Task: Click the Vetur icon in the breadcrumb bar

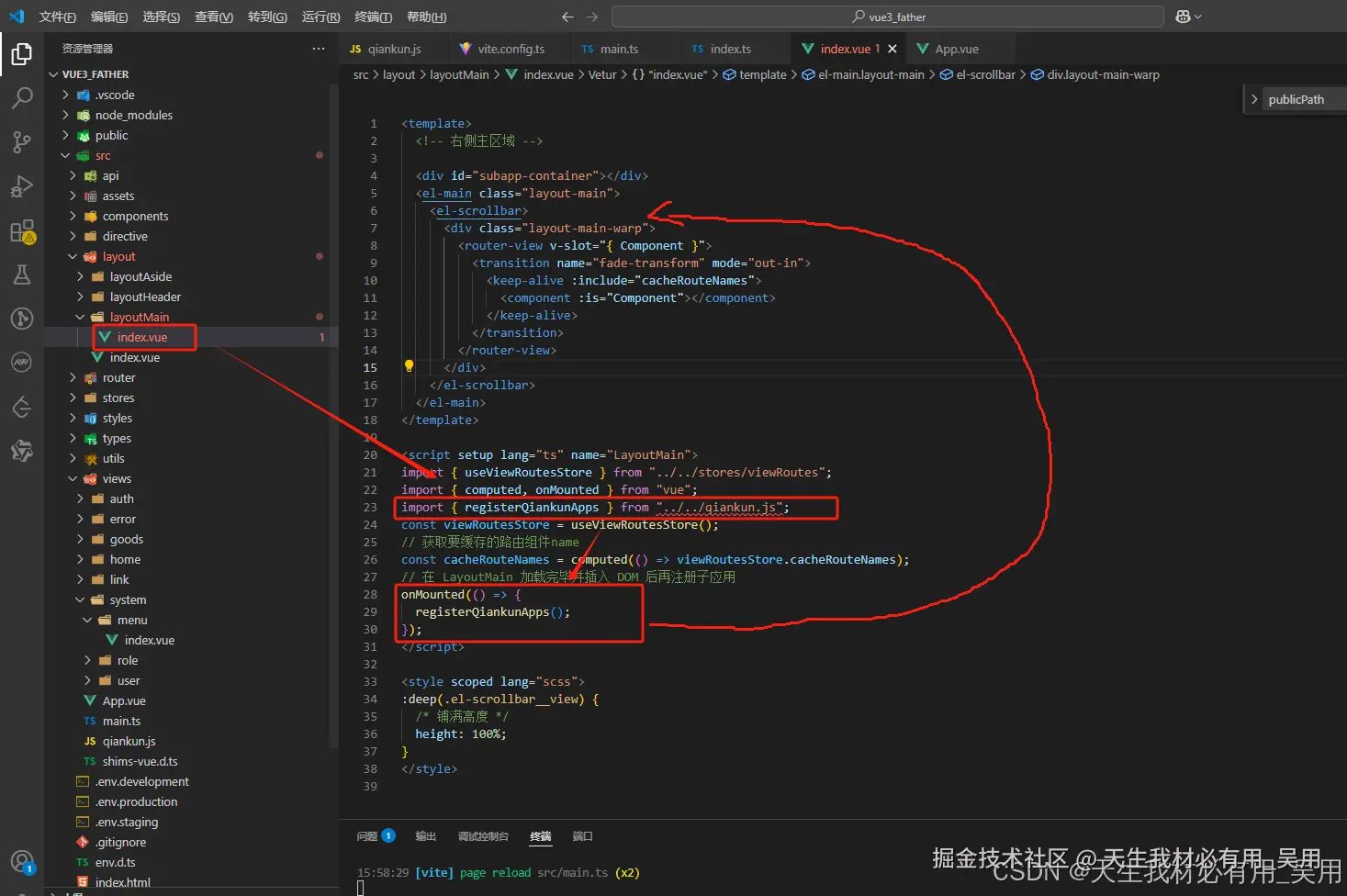Action: (601, 74)
